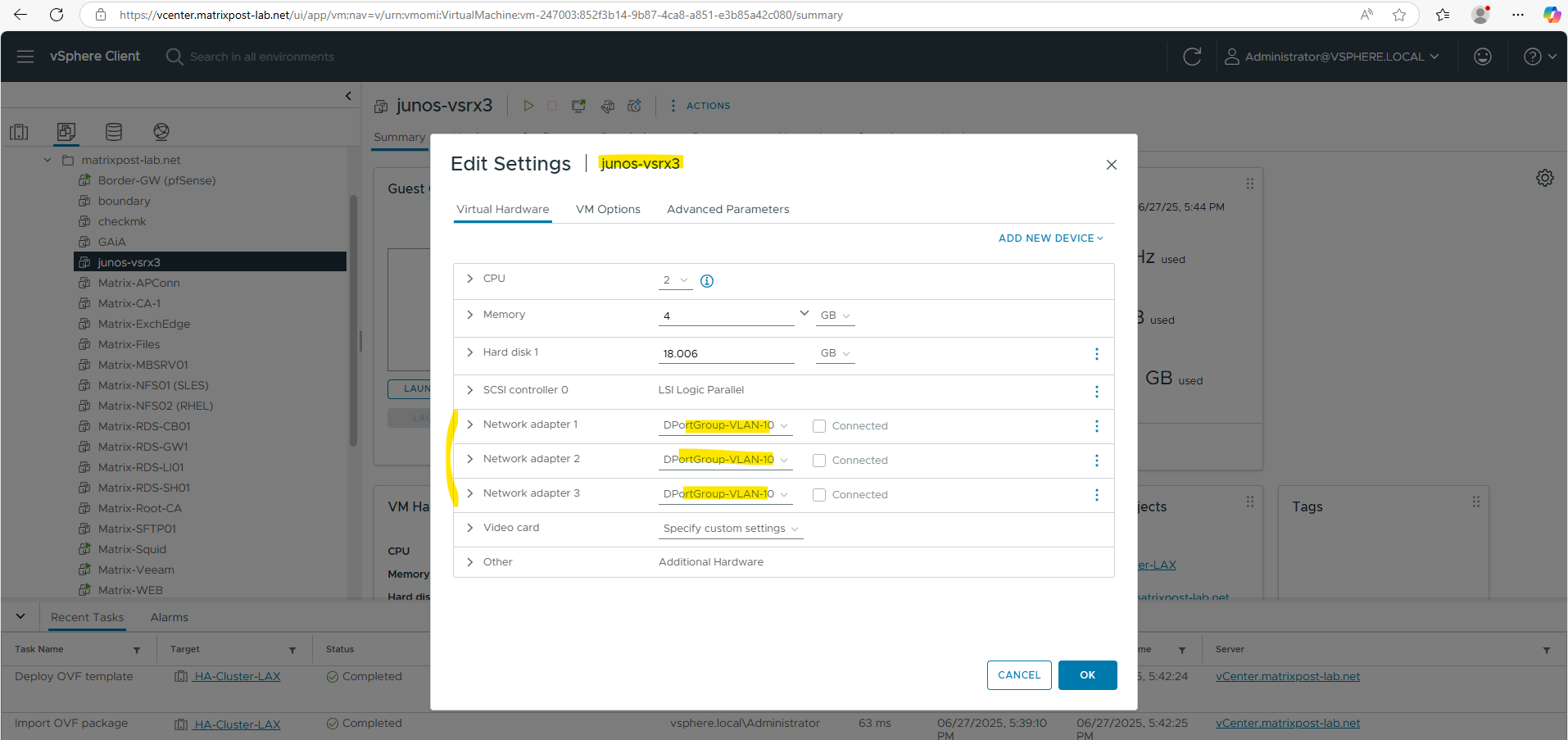The height and width of the screenshot is (740, 1568).
Task: Open Network adapter 1 options menu
Action: (1096, 426)
